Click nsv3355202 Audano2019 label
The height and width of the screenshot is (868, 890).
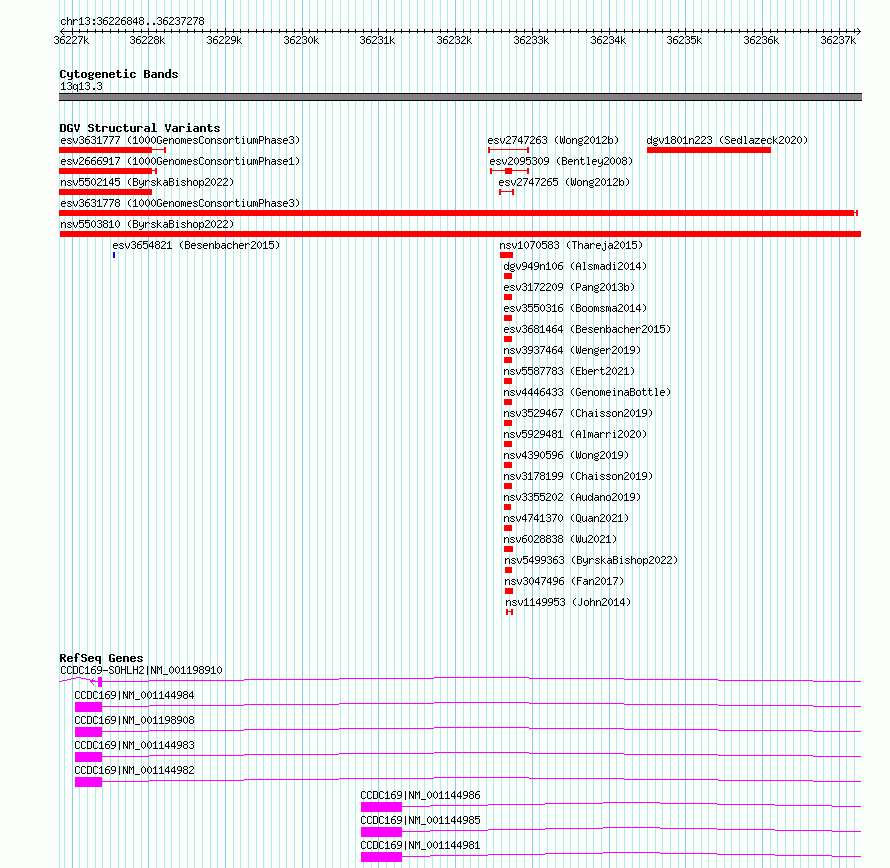pos(572,497)
